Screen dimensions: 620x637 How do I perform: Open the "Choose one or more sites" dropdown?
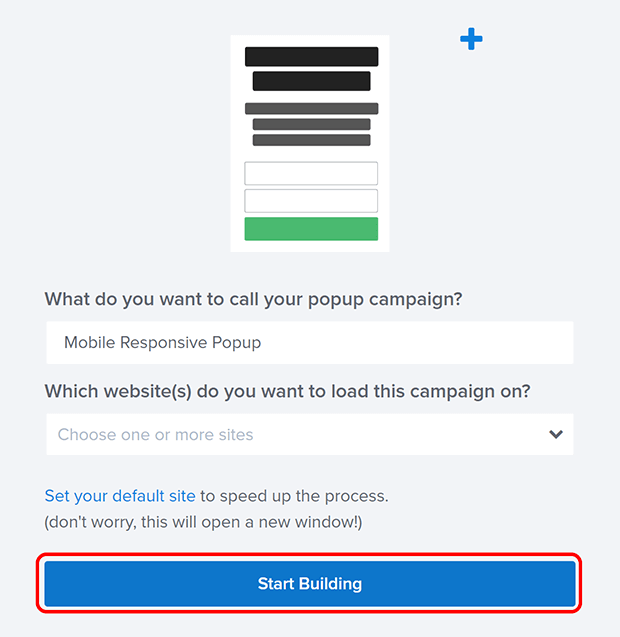(x=290, y=435)
